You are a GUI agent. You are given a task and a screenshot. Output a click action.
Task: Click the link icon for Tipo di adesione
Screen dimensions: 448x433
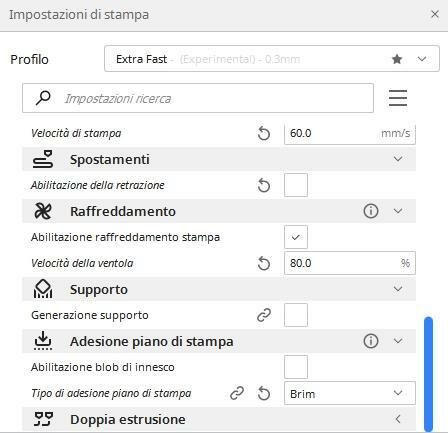point(237,393)
